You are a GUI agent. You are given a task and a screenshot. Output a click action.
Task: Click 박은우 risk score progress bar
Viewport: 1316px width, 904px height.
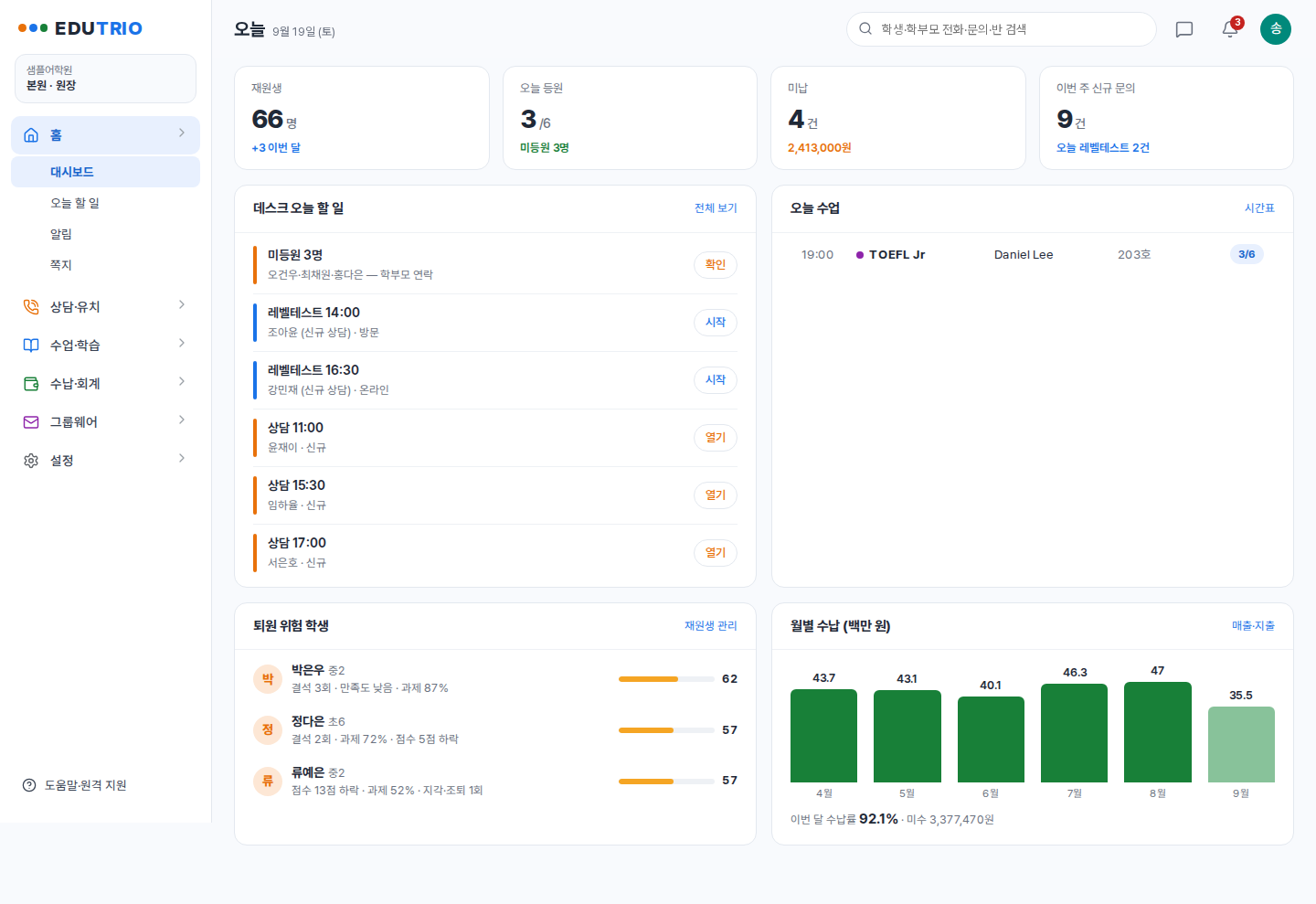[x=666, y=679]
